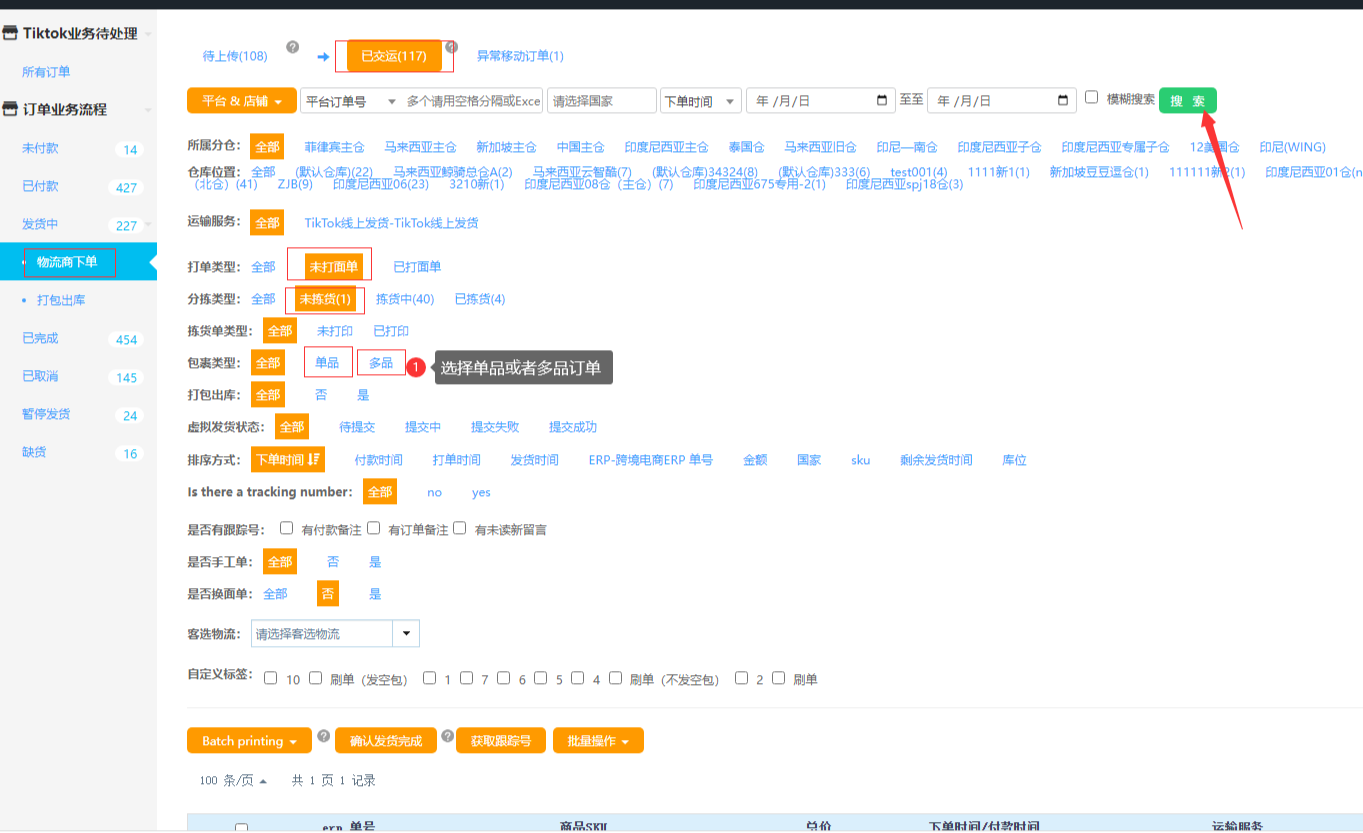Open 已取消 orders in sidebar
Screen dimensions: 1363x833
coord(40,376)
